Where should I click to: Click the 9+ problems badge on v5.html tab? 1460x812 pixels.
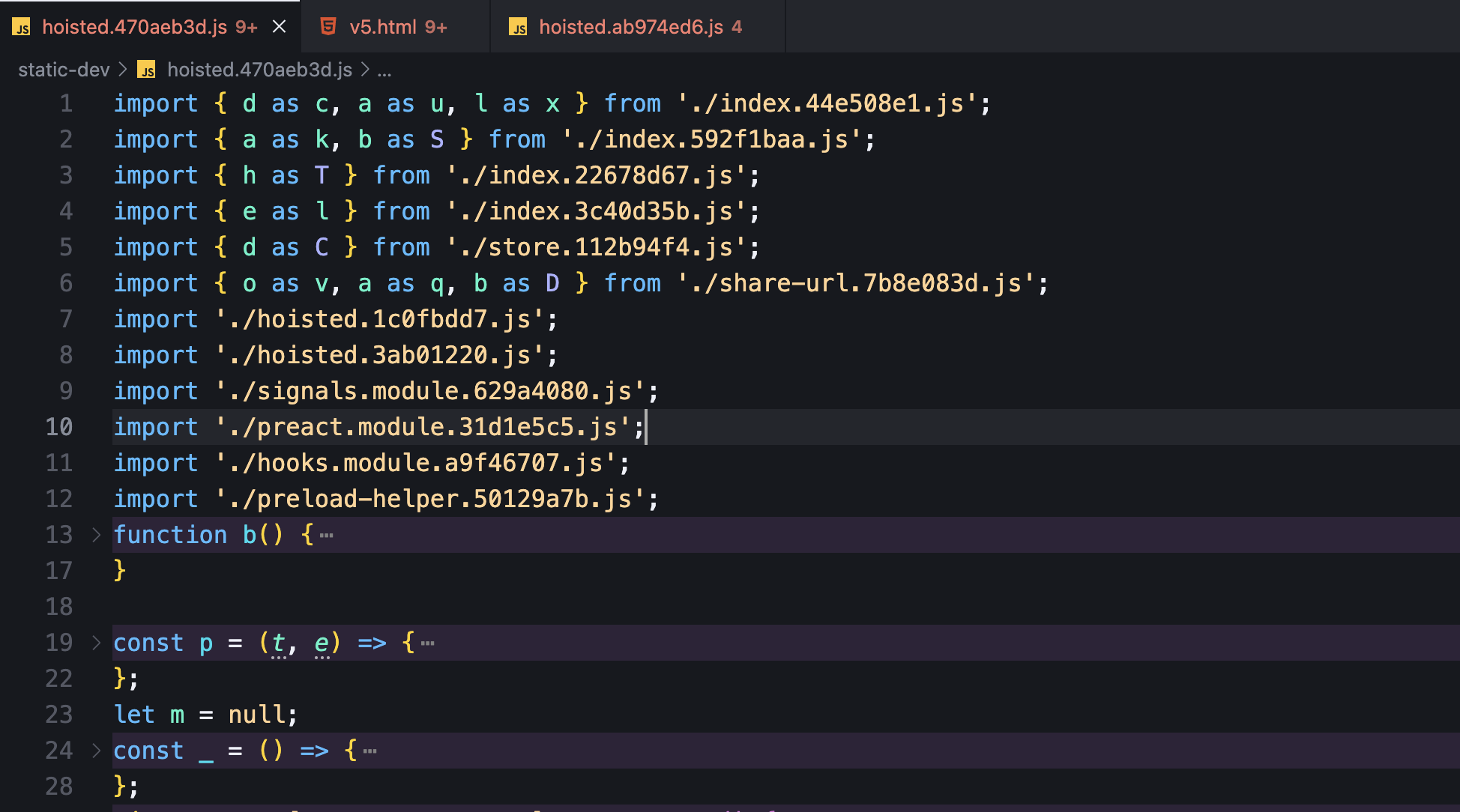click(x=435, y=26)
